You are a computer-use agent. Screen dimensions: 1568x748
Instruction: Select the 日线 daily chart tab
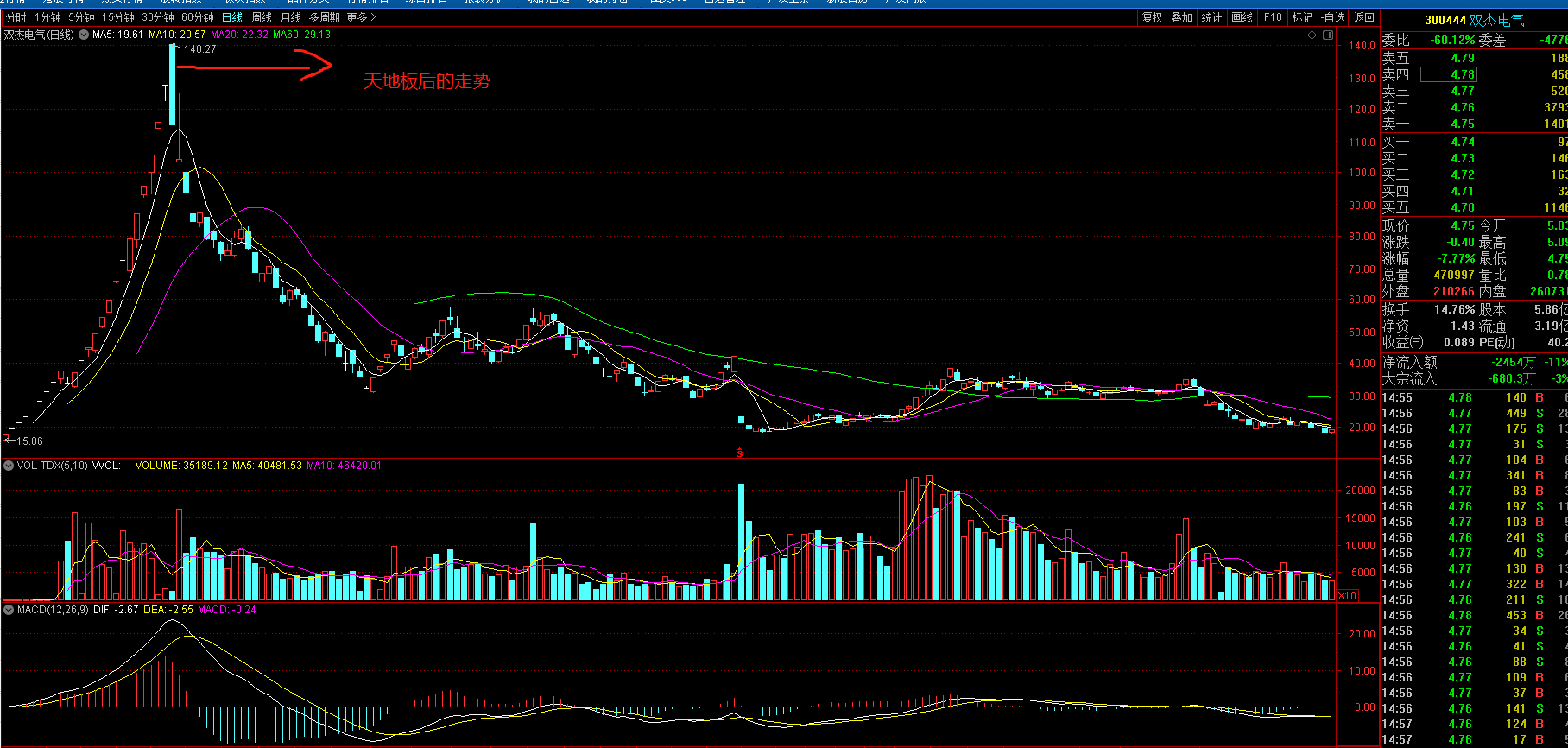(232, 17)
